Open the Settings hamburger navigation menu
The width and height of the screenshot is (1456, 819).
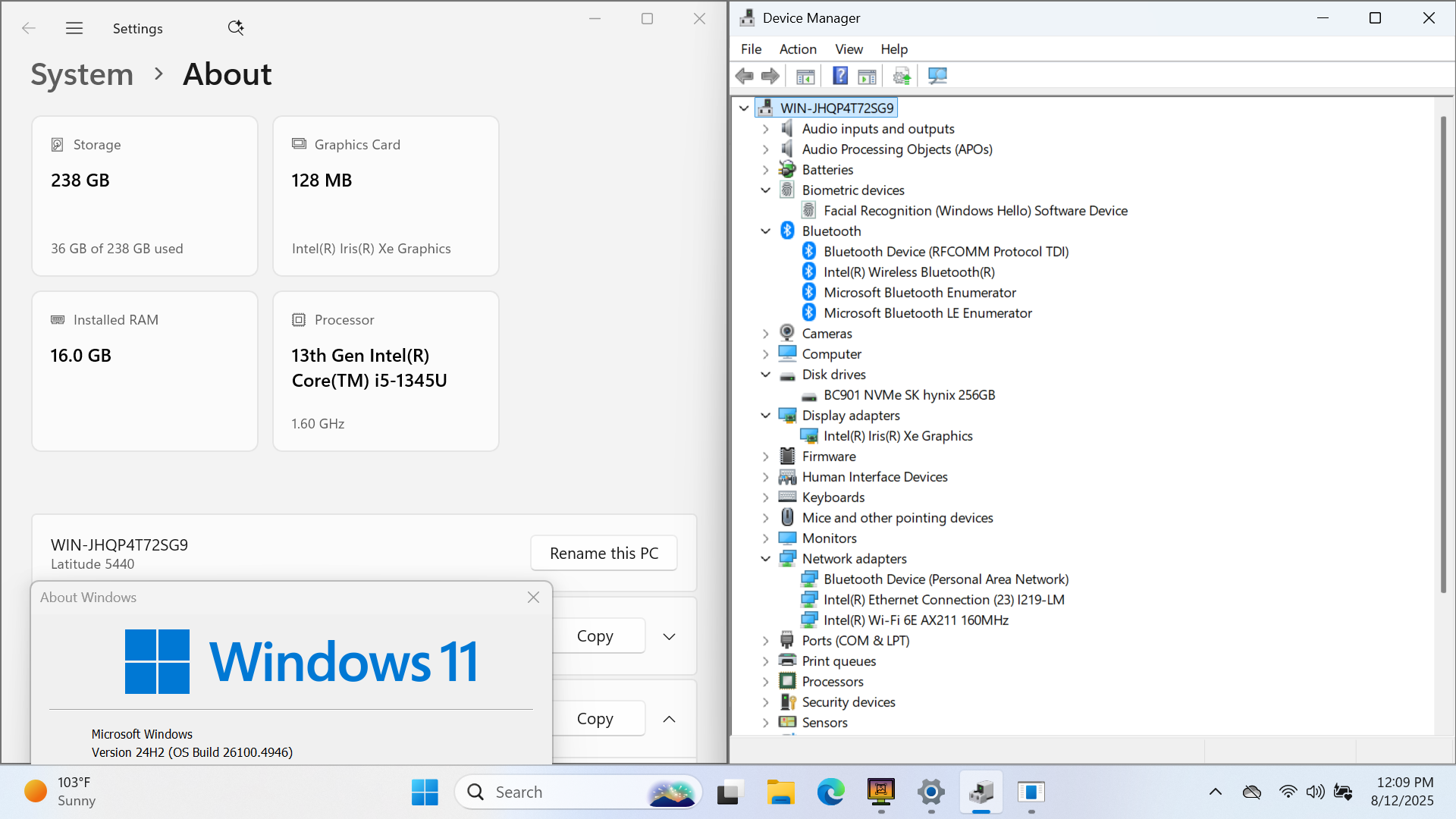pyautogui.click(x=74, y=29)
